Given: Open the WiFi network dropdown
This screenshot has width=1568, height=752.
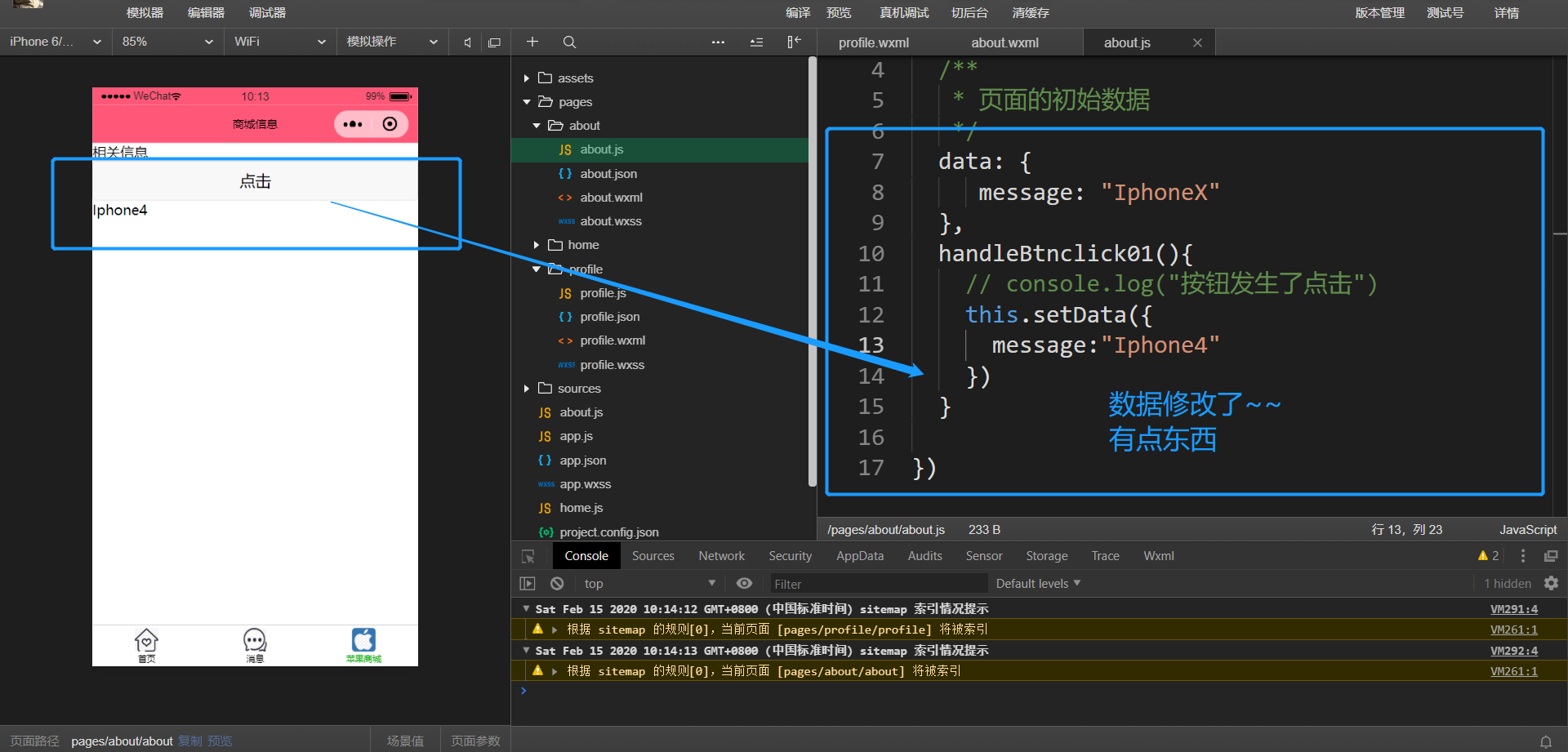Looking at the screenshot, I should [x=279, y=42].
